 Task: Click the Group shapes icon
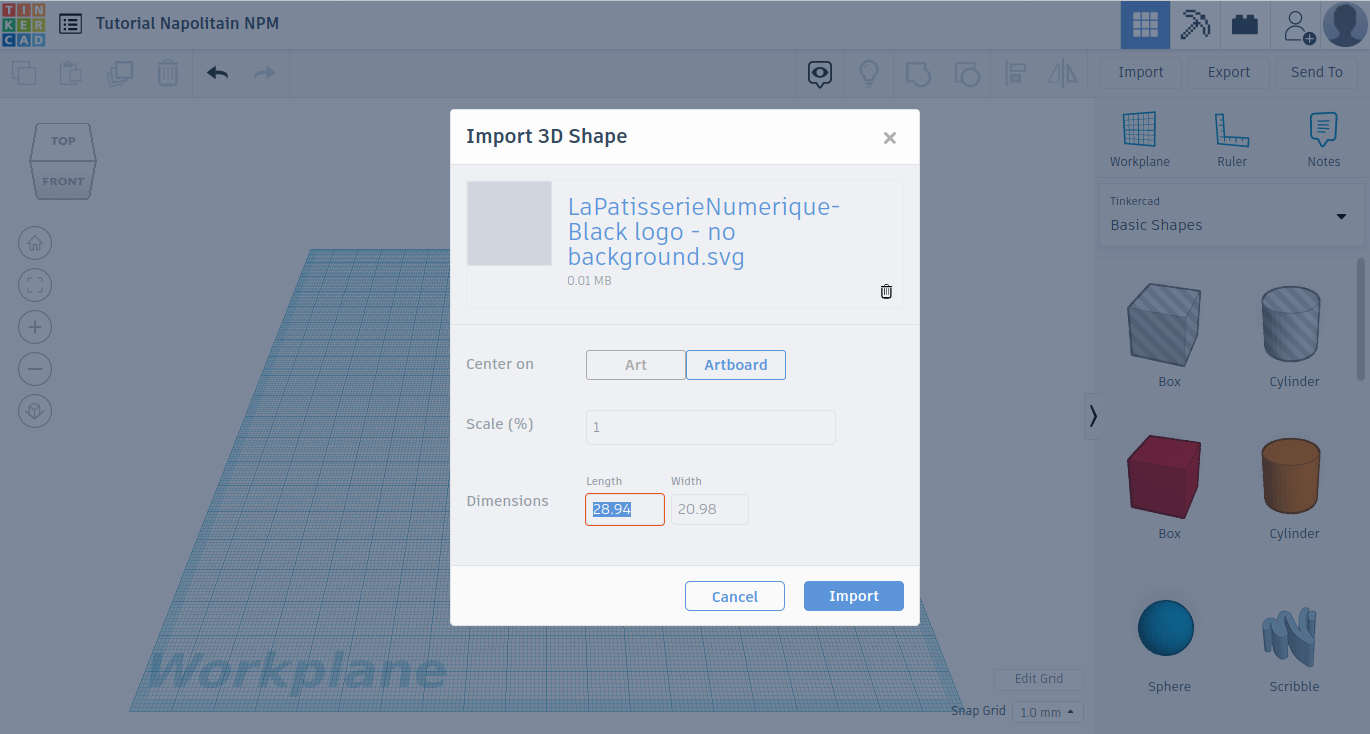[917, 73]
